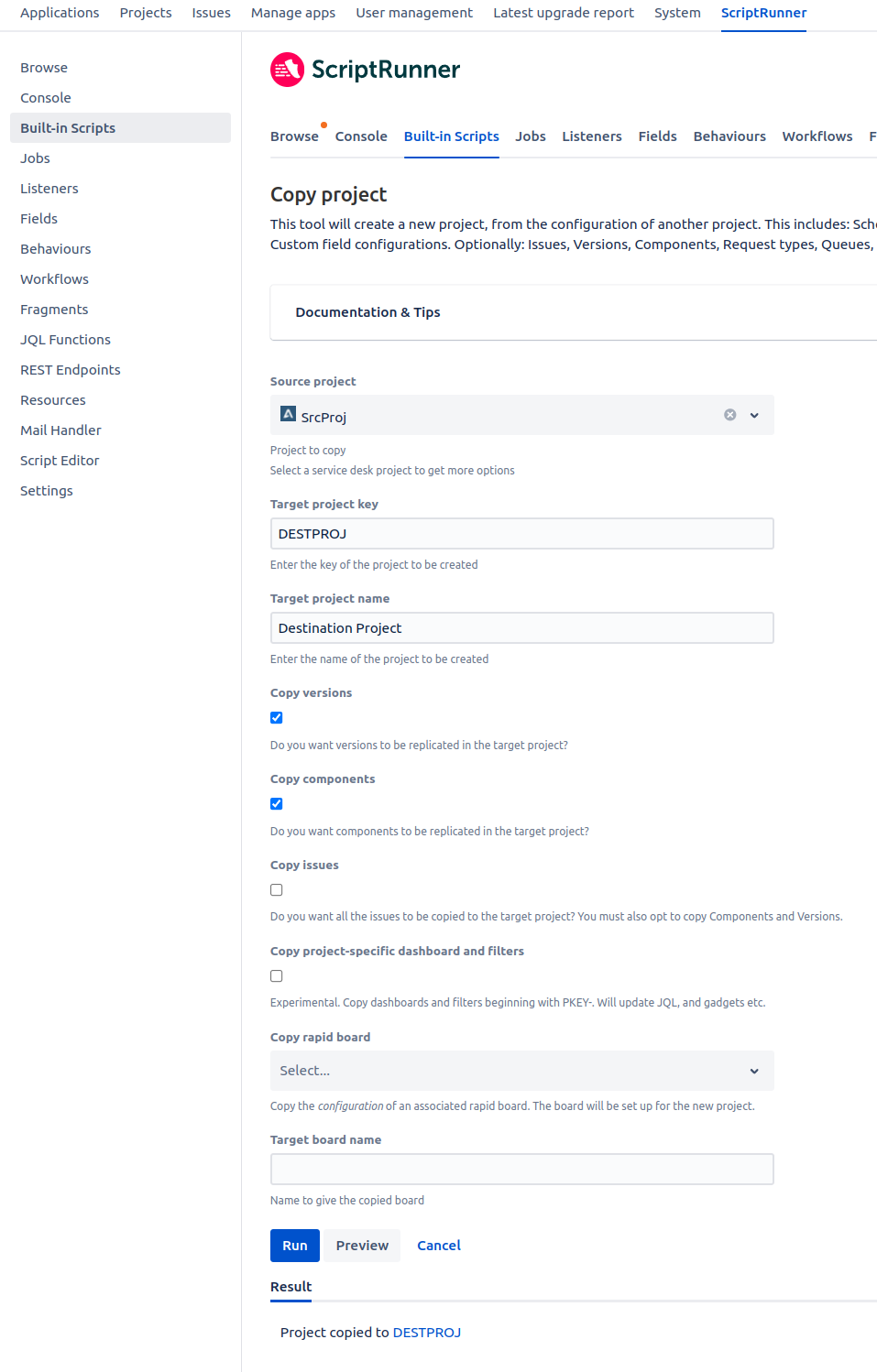Switch to the Listeners tab

point(592,136)
